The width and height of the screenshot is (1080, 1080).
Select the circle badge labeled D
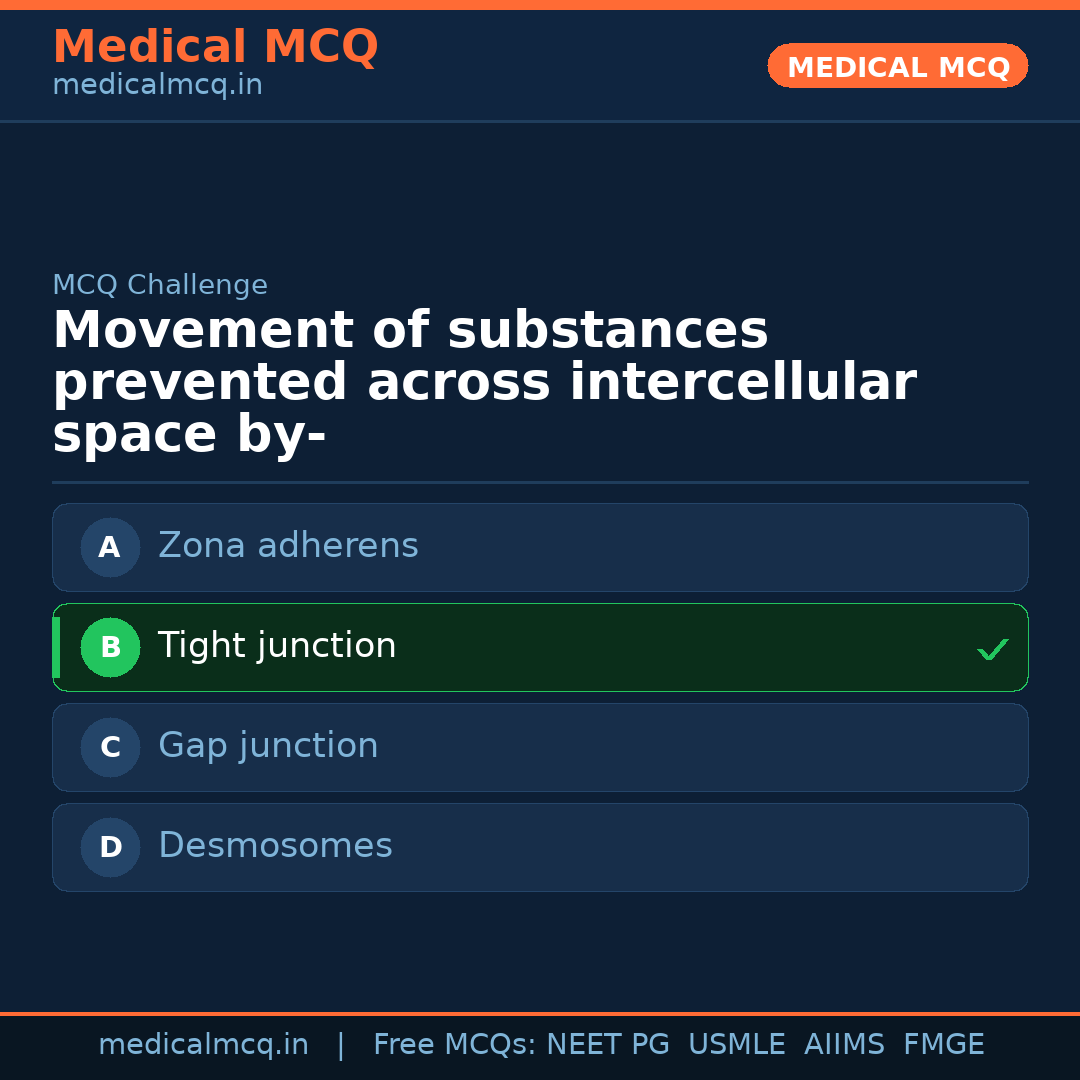click(110, 847)
